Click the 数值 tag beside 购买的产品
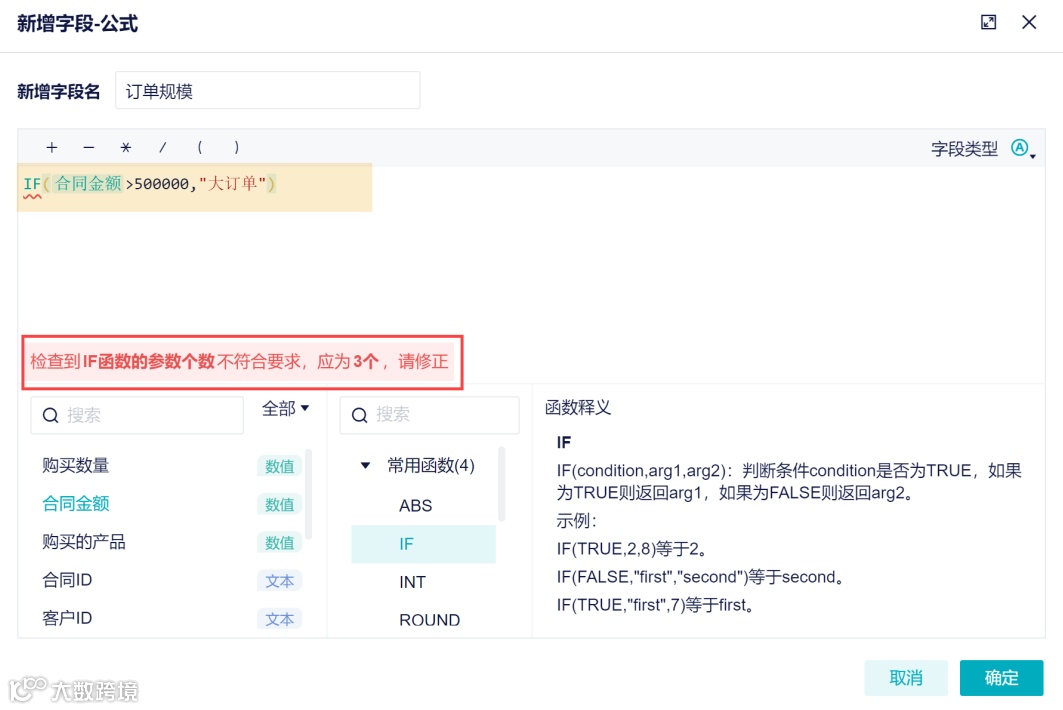1063x710 pixels. coord(280,543)
